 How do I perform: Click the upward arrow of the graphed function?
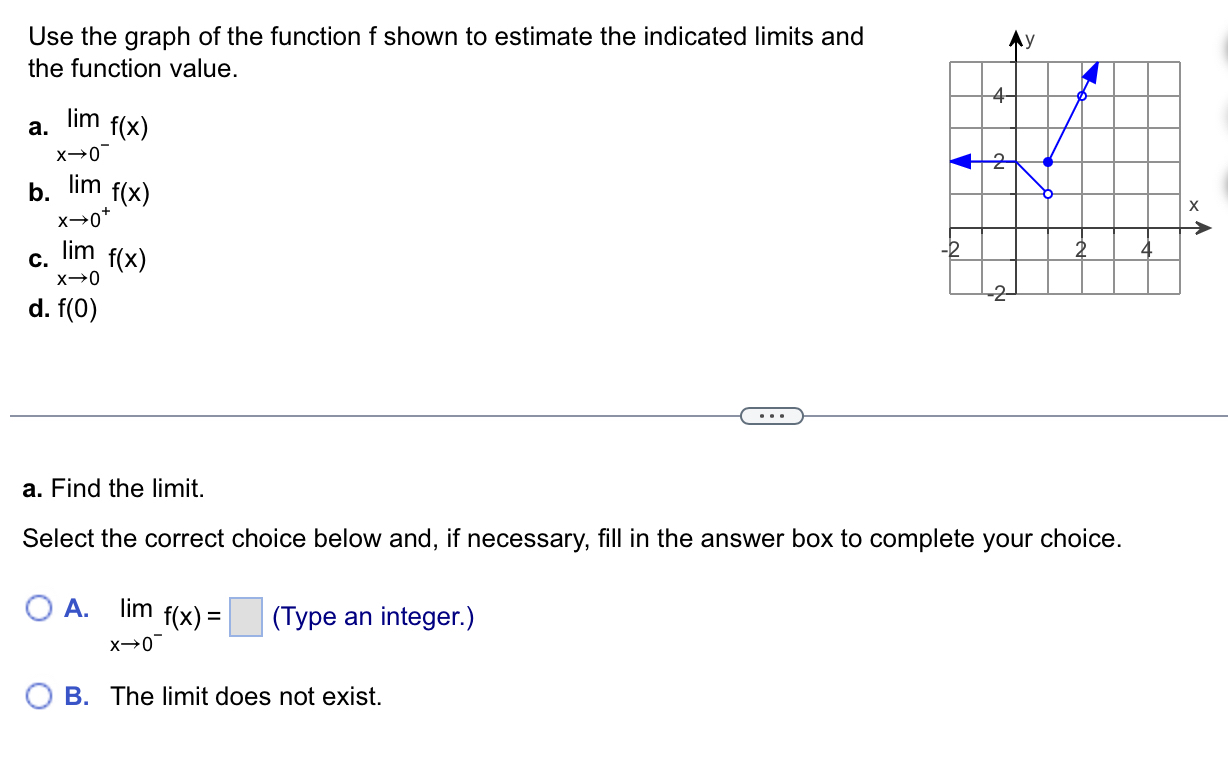[x=1091, y=74]
